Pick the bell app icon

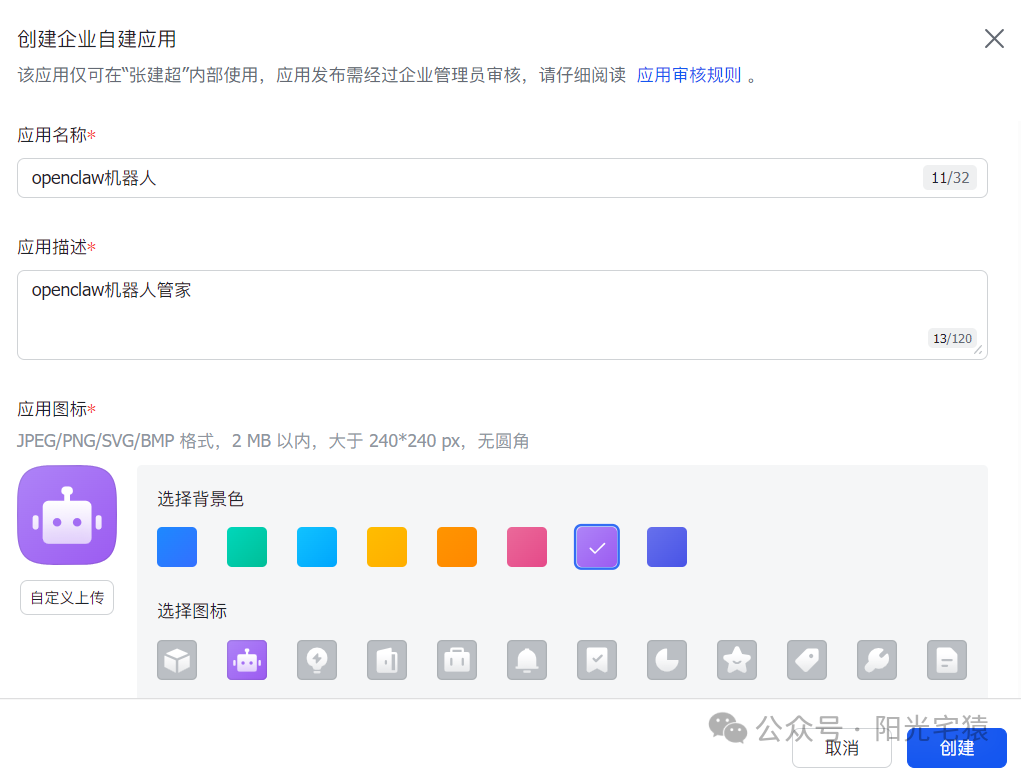[x=527, y=660]
